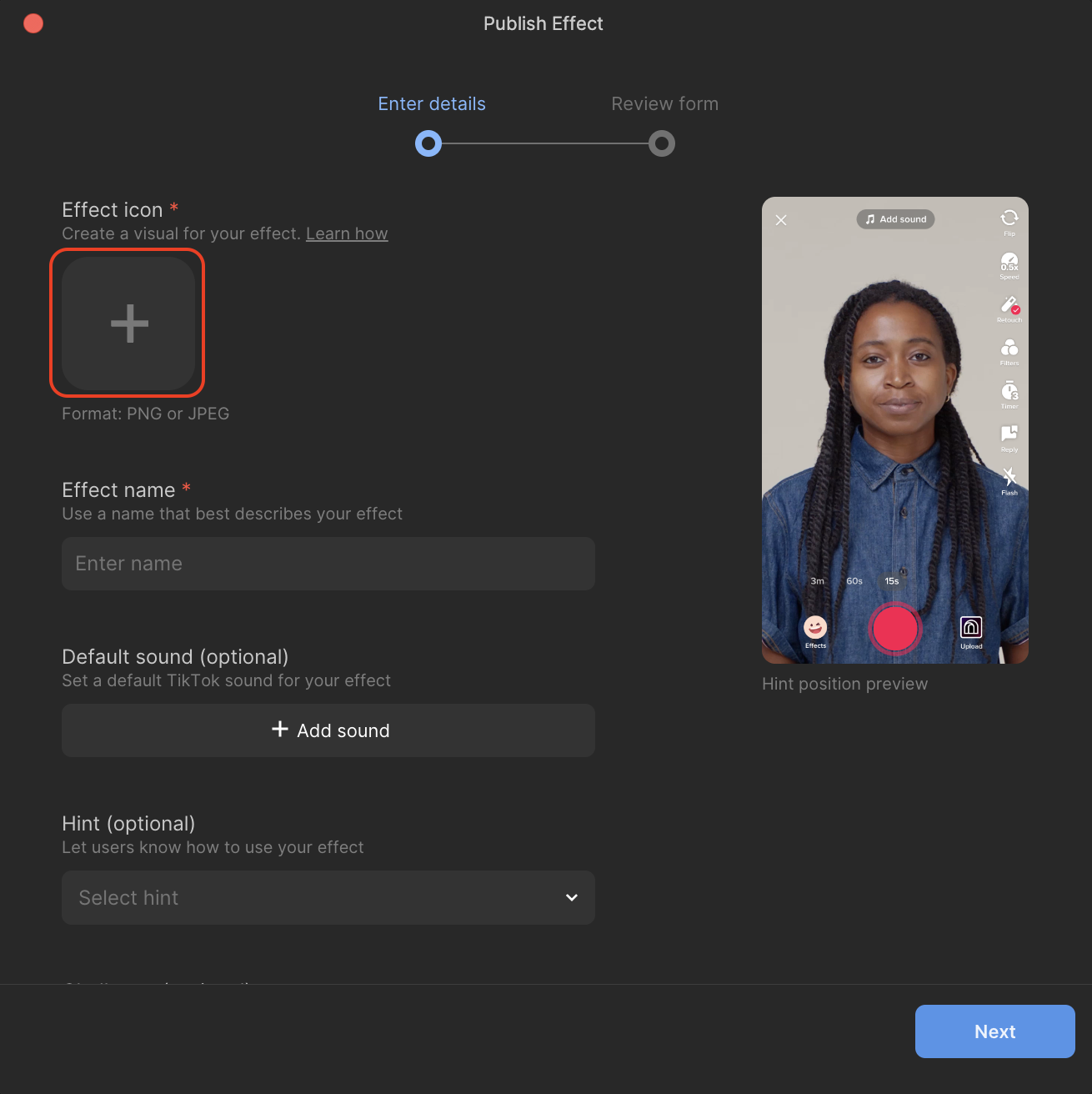The width and height of the screenshot is (1092, 1094).
Task: Click the Enter details step circle
Action: point(428,143)
